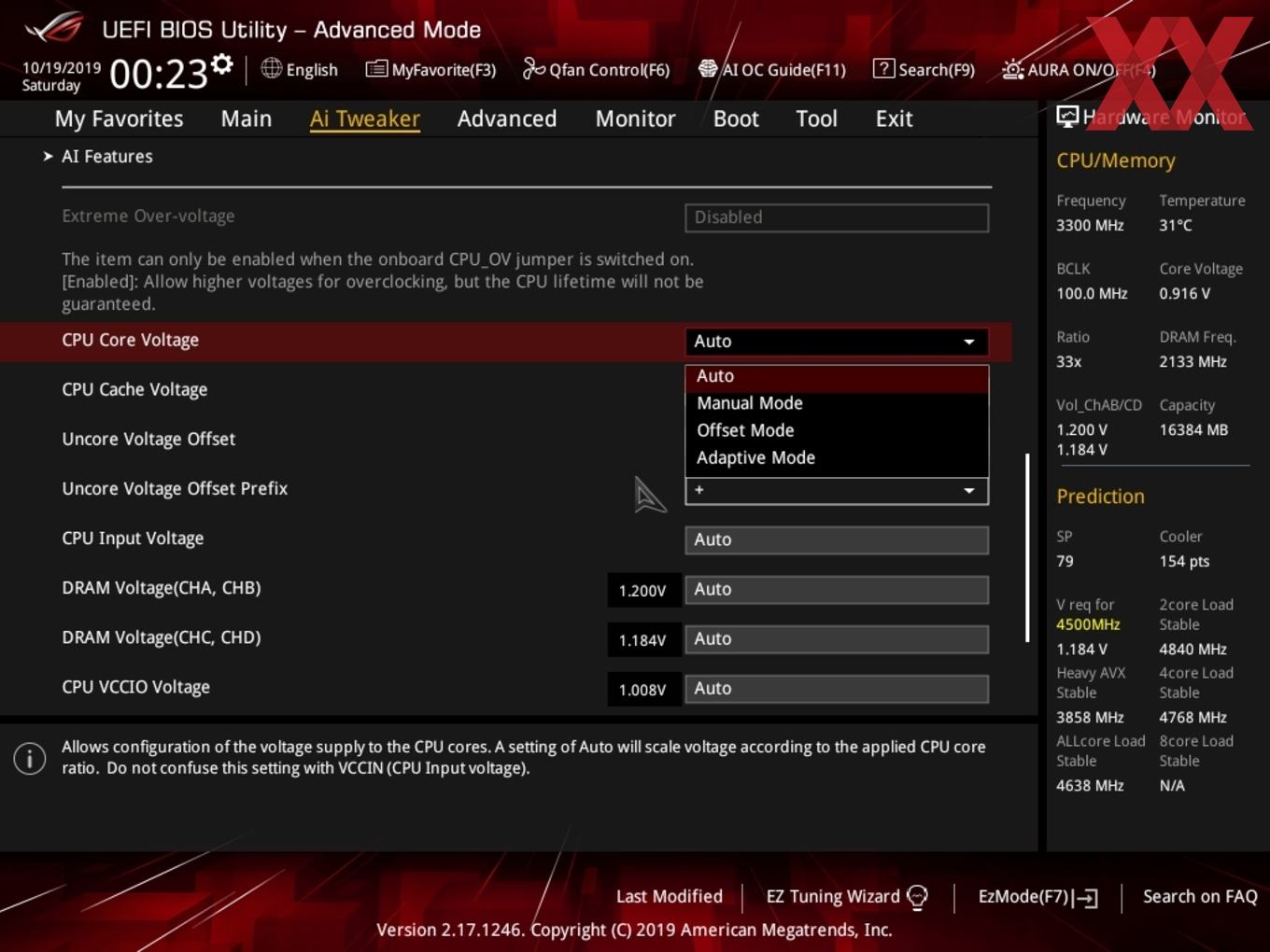Screen dimensions: 1270x952
Task: Click the 1.184V DRAM voltage readout
Action: 643,639
